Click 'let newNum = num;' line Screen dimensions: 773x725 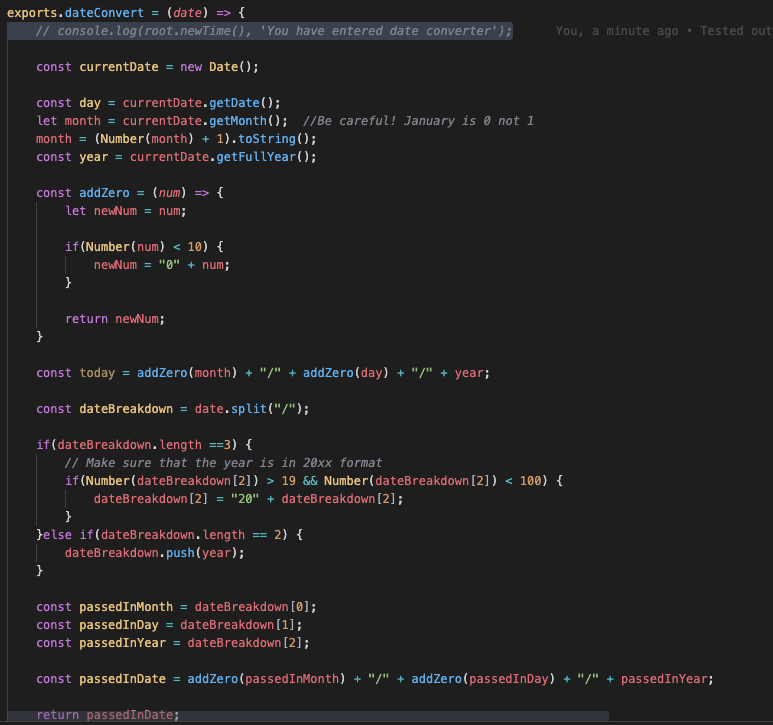(x=126, y=211)
